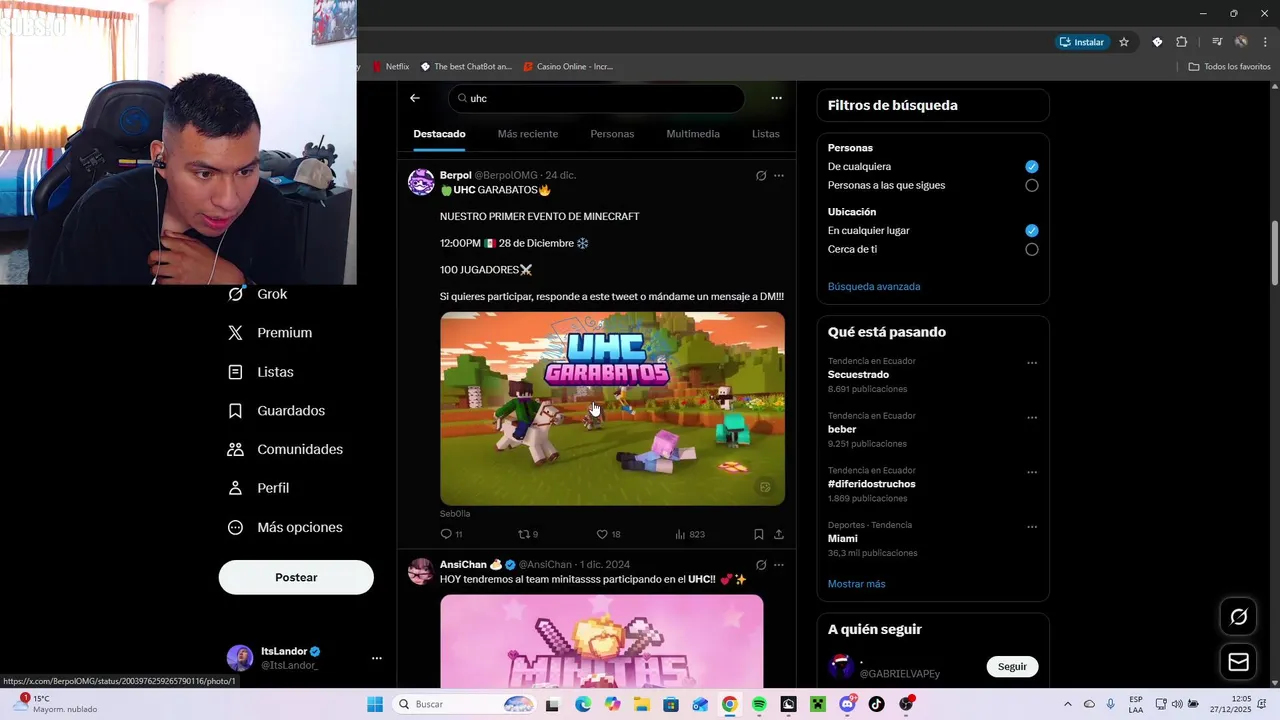1280x720 pixels.
Task: Click the Chrome profile avatar
Action: coord(1241,42)
